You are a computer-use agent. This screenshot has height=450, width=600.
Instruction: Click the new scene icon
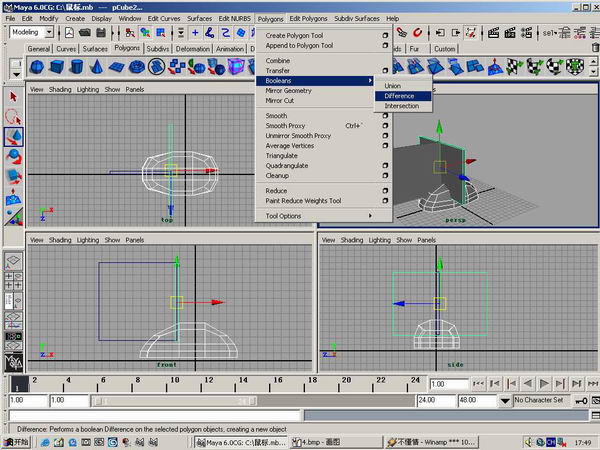[x=69, y=33]
